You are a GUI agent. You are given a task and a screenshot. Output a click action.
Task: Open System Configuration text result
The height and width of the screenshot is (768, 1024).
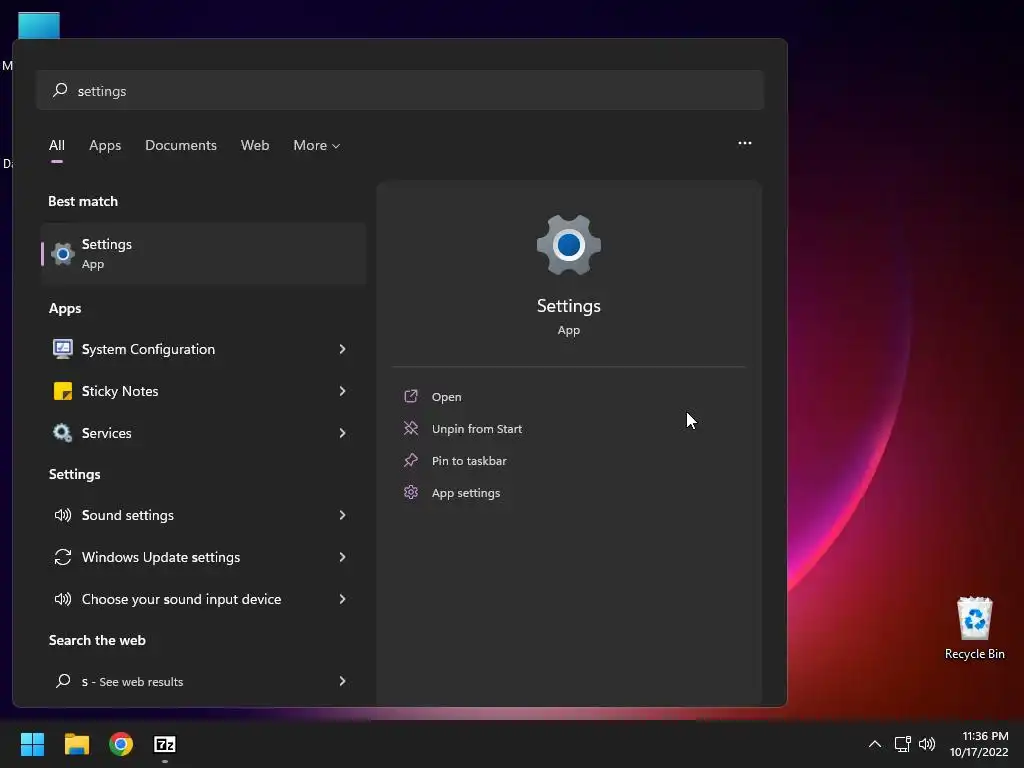click(x=148, y=349)
